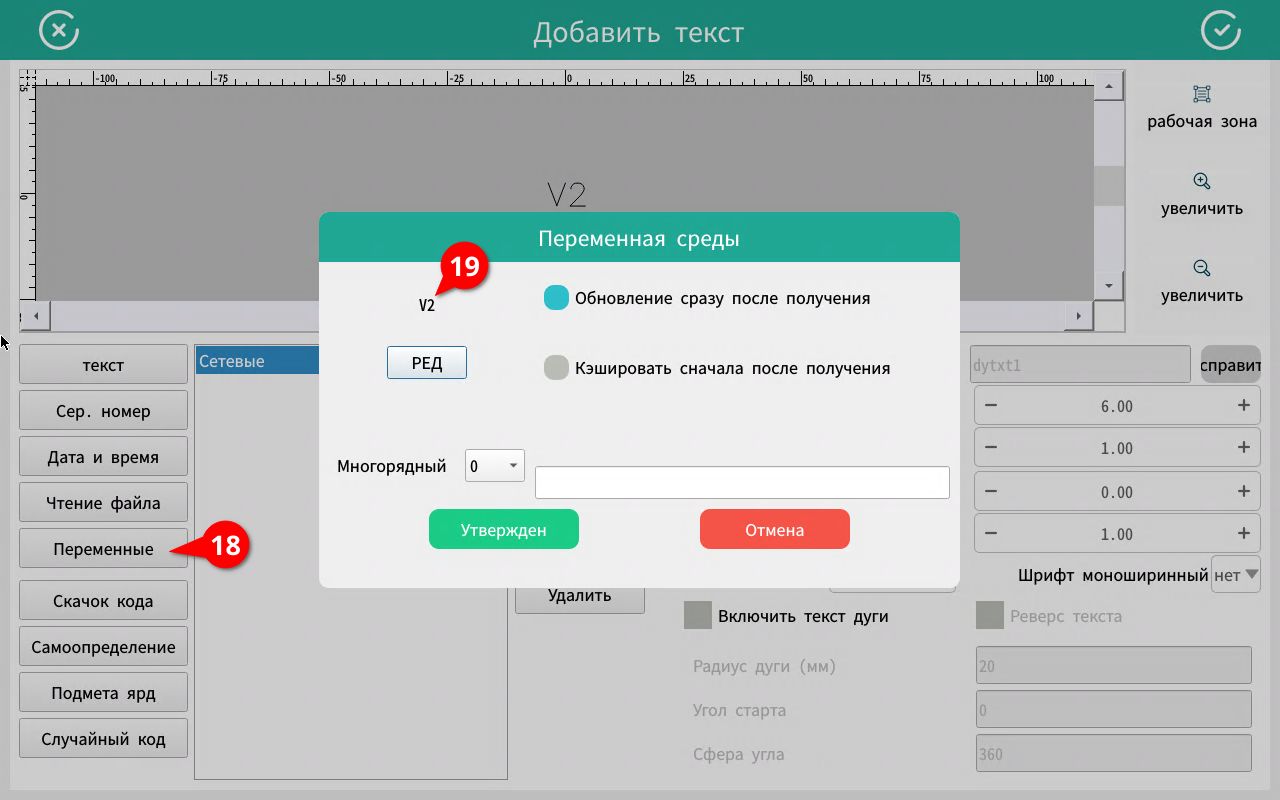The height and width of the screenshot is (800, 1280).
Task: Select Кэшировать сначала после получения option
Action: (x=557, y=368)
